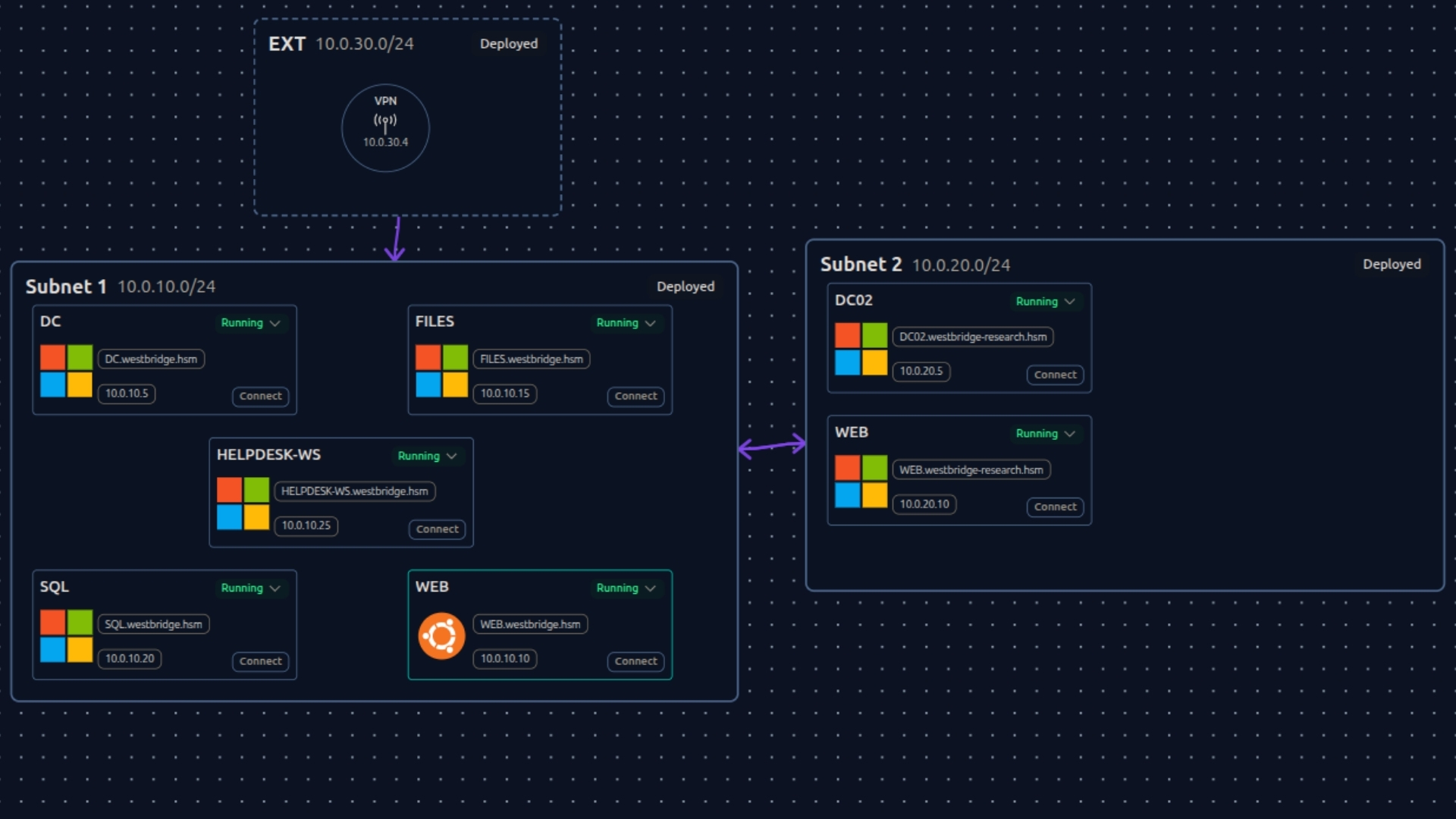1456x819 pixels.
Task: Click the 10.0.10.20 IP tag
Action: 130,659
